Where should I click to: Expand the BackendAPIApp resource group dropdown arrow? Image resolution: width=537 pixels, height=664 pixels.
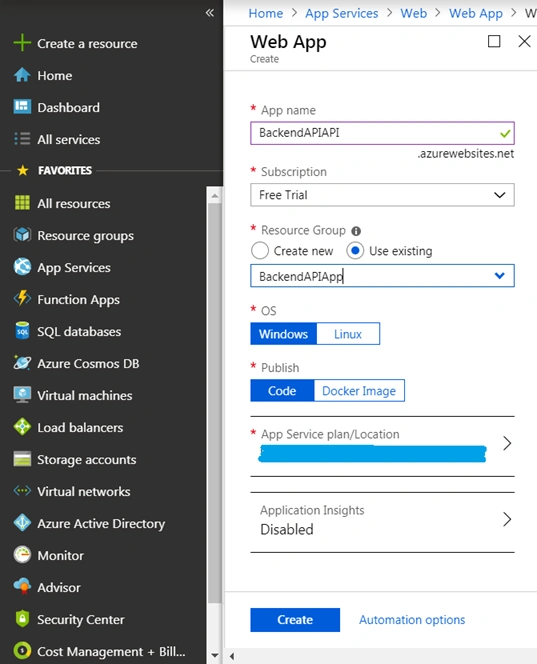pos(500,276)
